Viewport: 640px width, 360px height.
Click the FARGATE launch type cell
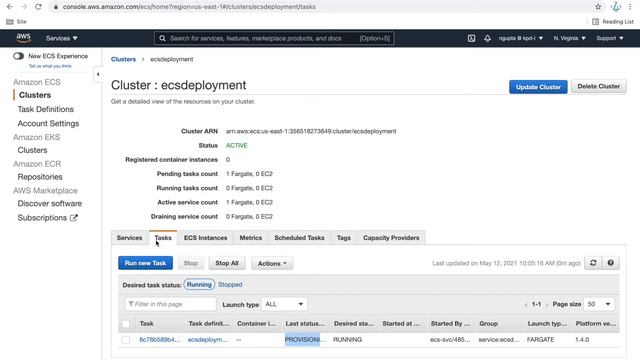point(540,340)
